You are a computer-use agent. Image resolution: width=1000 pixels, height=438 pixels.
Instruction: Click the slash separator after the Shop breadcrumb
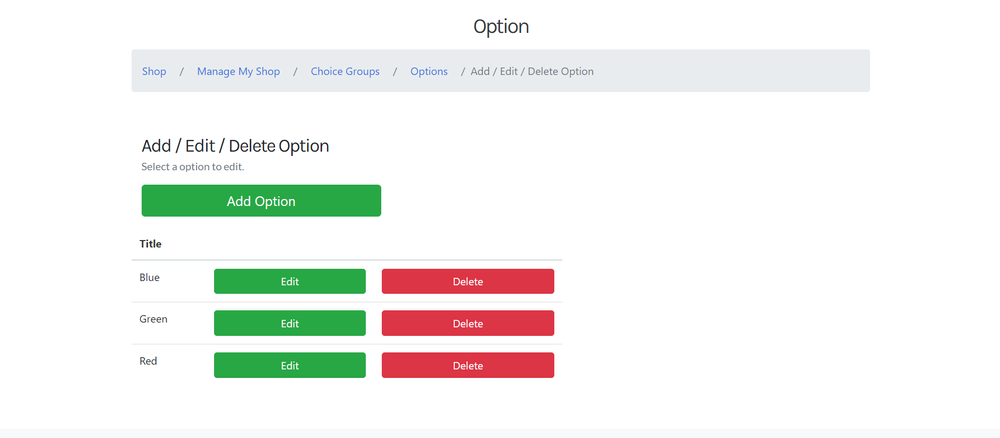point(182,71)
